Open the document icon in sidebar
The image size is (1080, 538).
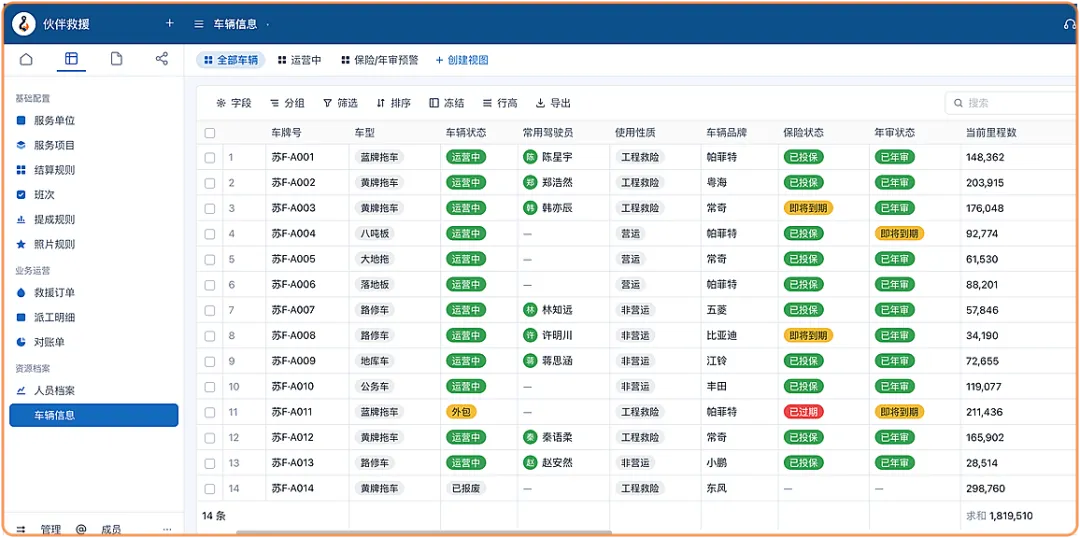point(116,59)
